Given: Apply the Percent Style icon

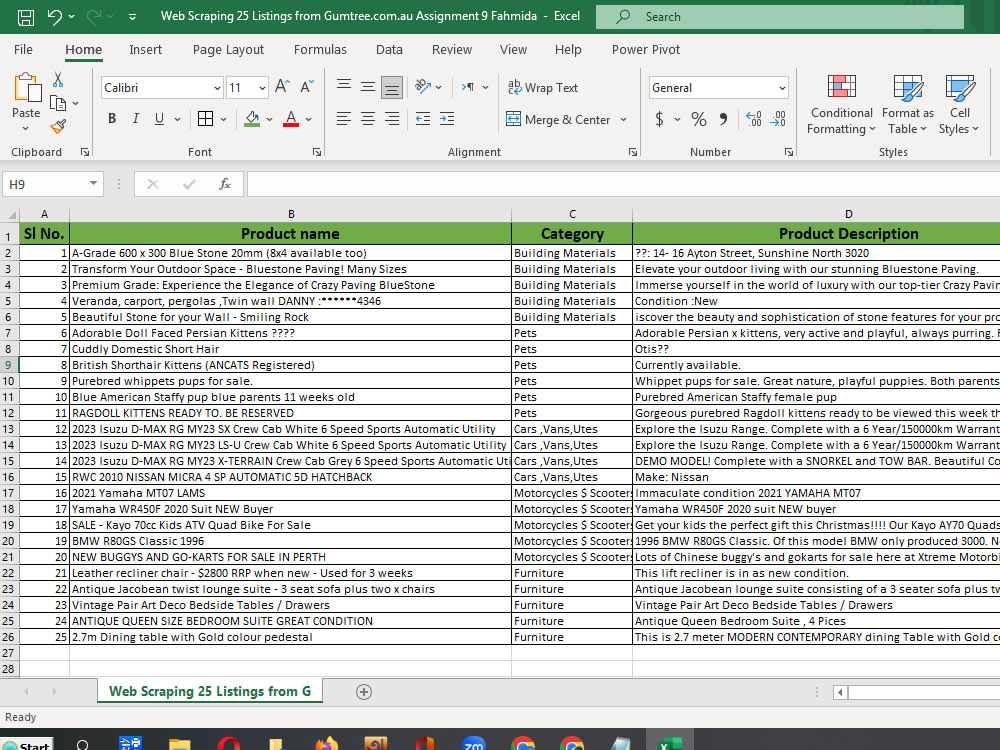Looking at the screenshot, I should click(699, 119).
